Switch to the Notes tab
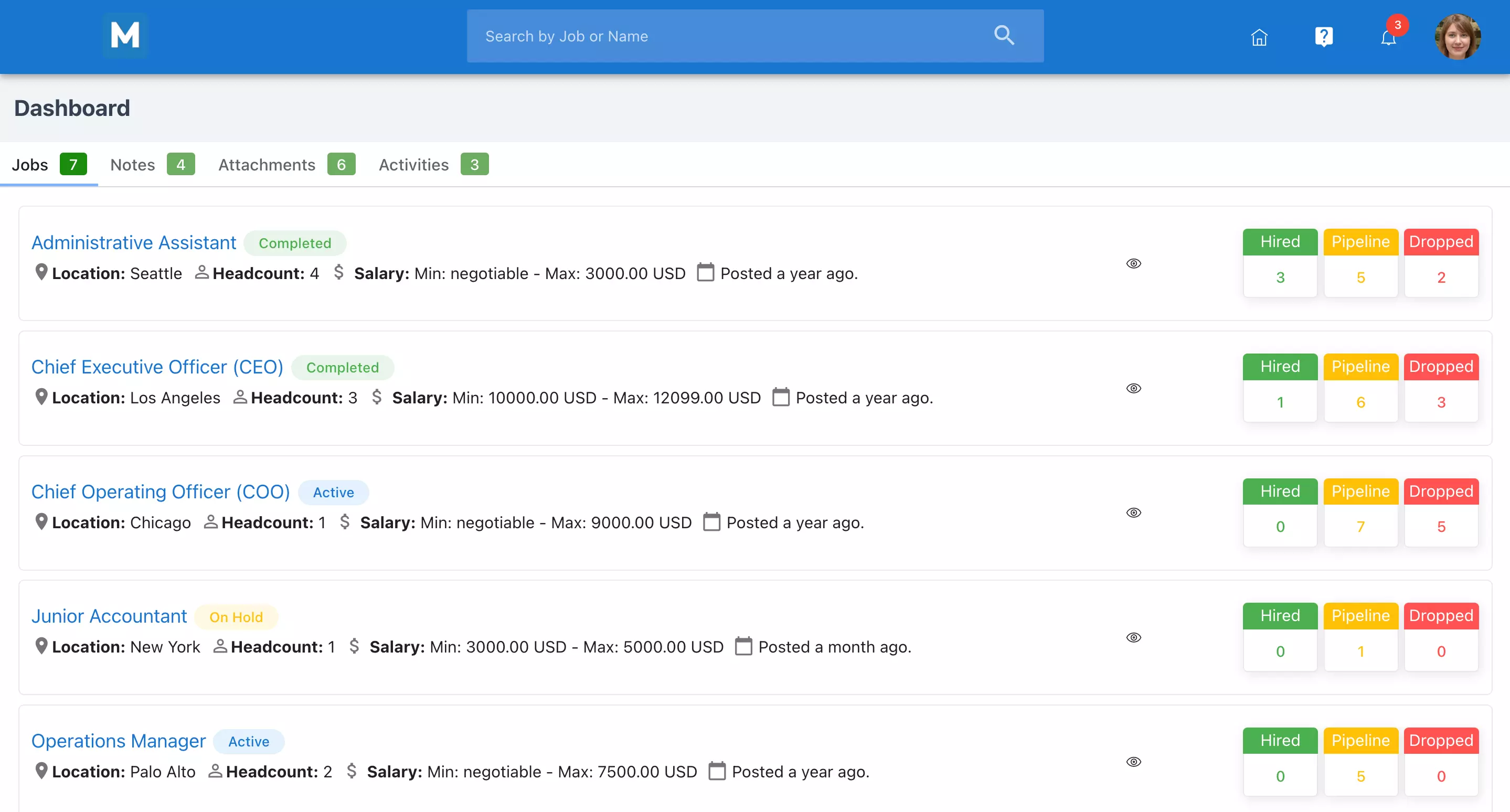This screenshot has height=812, width=1510. click(x=131, y=165)
